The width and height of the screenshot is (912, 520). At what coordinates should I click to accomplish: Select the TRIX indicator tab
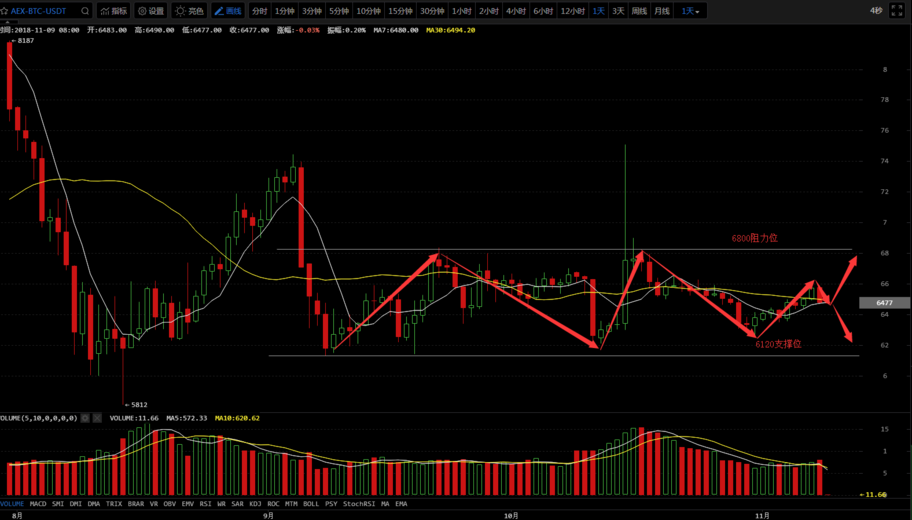point(114,504)
